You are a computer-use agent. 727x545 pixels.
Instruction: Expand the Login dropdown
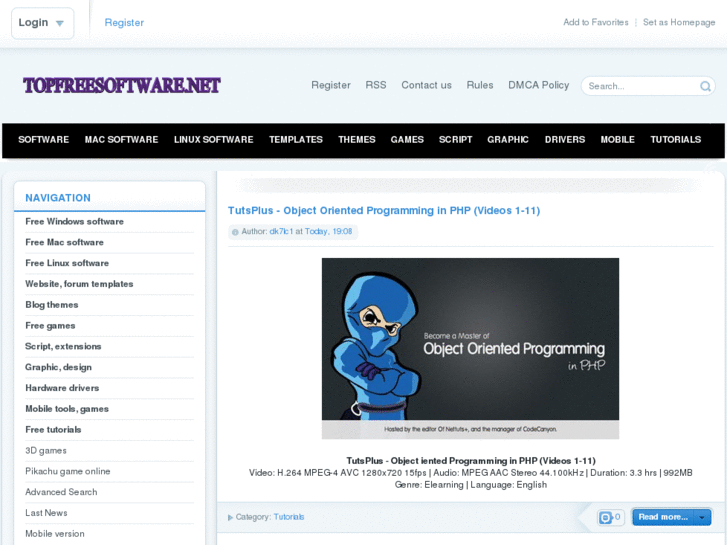pyautogui.click(x=42, y=23)
